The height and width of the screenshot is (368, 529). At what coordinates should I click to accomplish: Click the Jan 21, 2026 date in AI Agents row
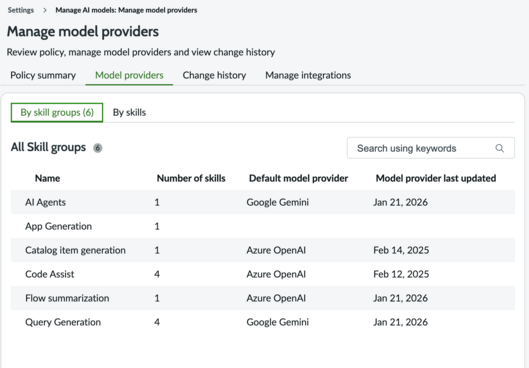click(x=400, y=202)
